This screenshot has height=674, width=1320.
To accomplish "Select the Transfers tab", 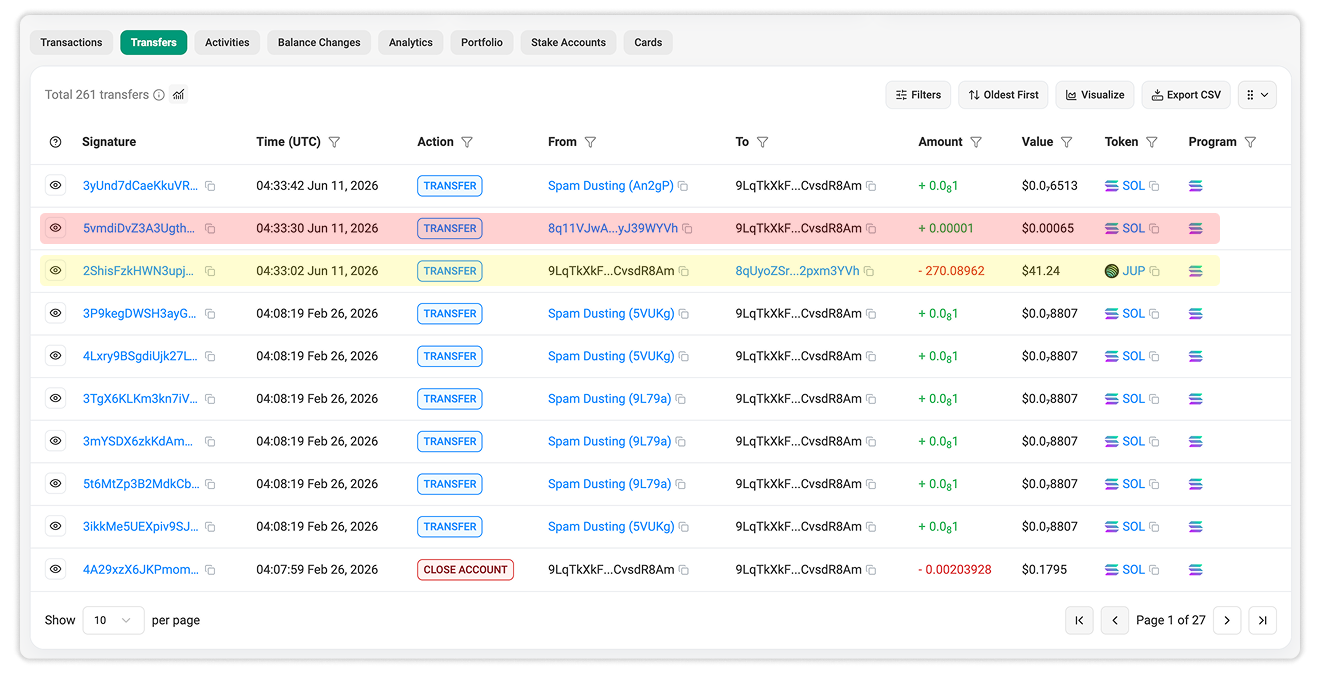I will click(x=153, y=42).
